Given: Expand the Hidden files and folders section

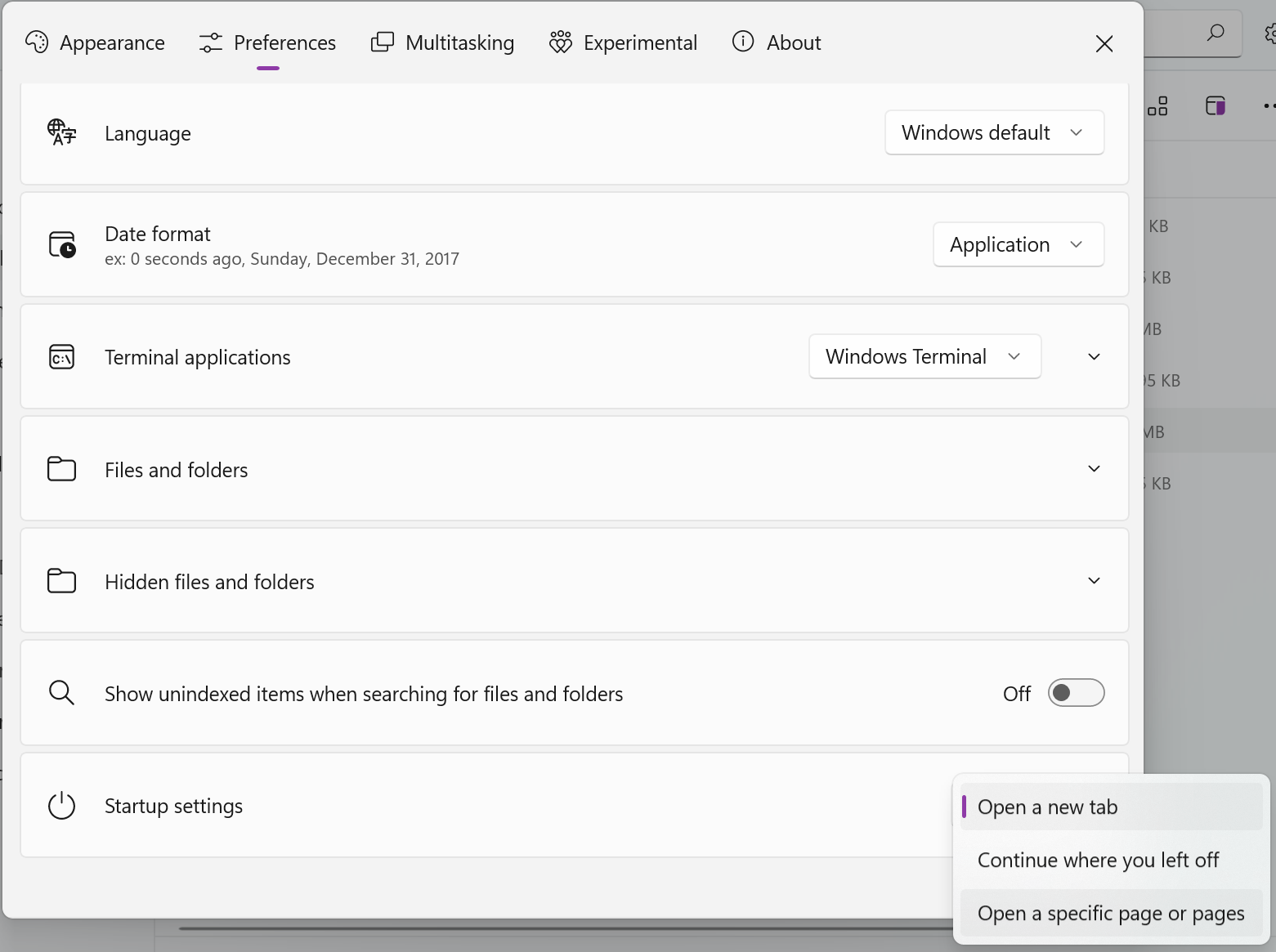Looking at the screenshot, I should [x=1093, y=581].
